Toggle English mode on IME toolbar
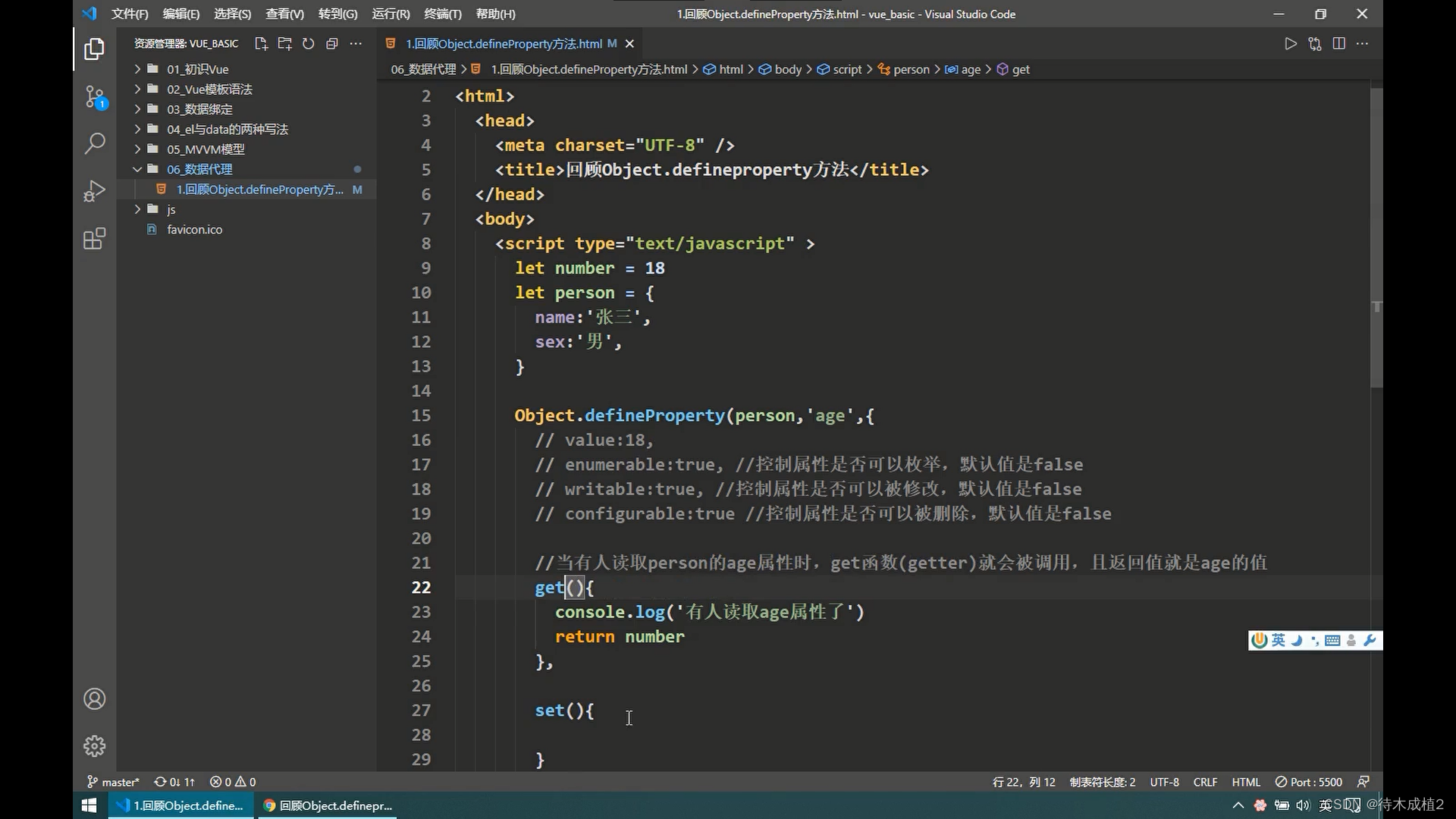1456x819 pixels. click(x=1279, y=641)
